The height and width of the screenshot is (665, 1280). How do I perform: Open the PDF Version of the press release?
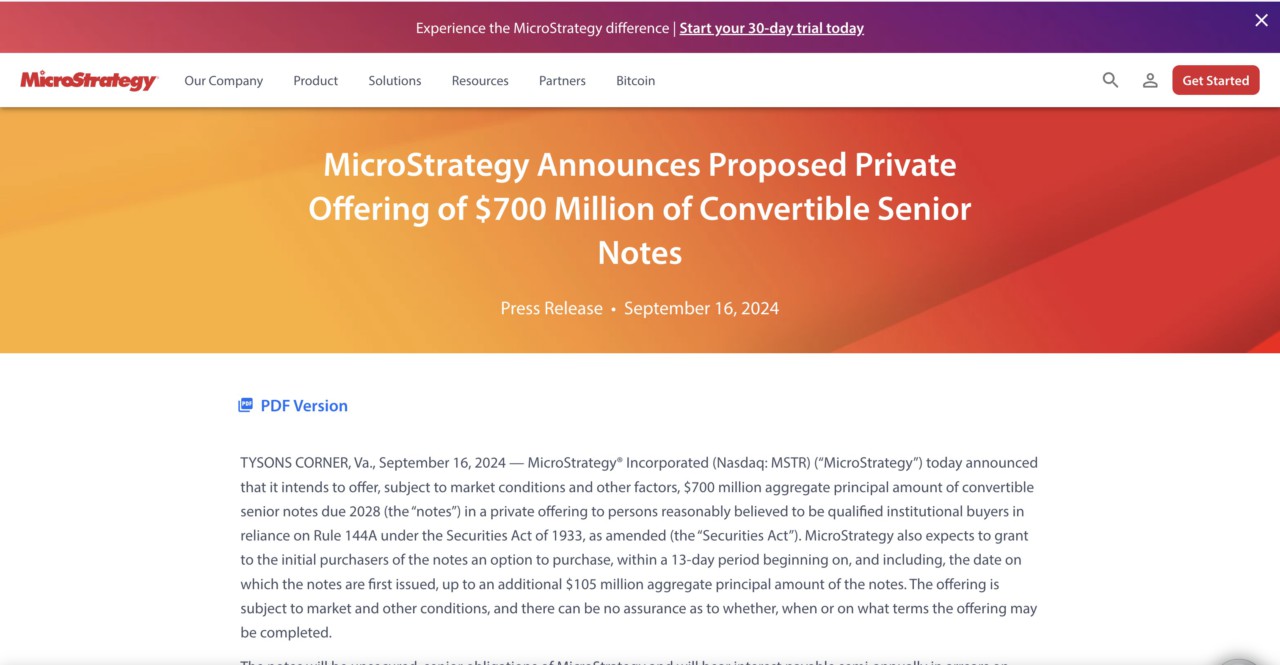[x=303, y=405]
